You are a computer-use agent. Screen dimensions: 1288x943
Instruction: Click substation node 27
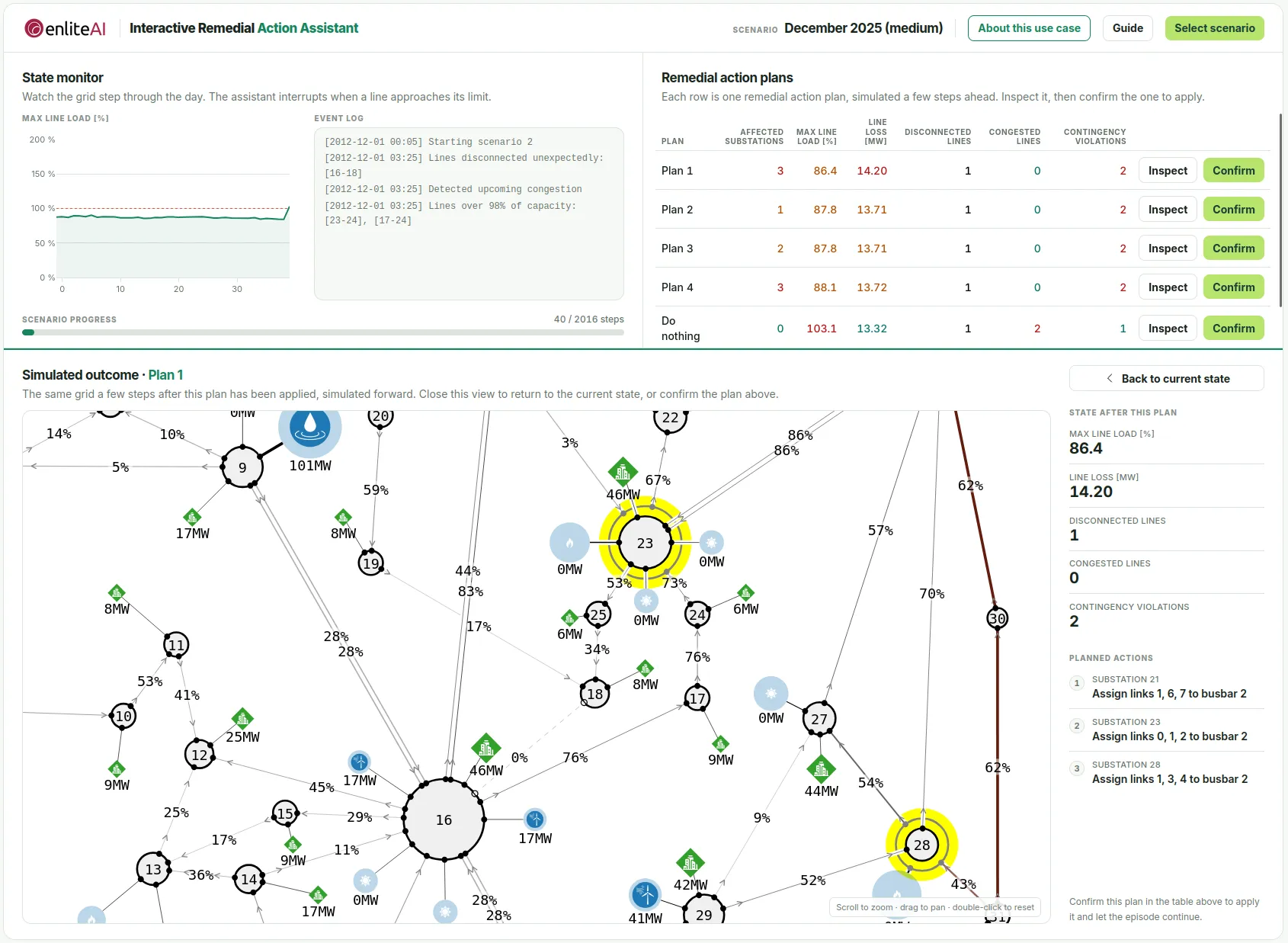click(819, 719)
